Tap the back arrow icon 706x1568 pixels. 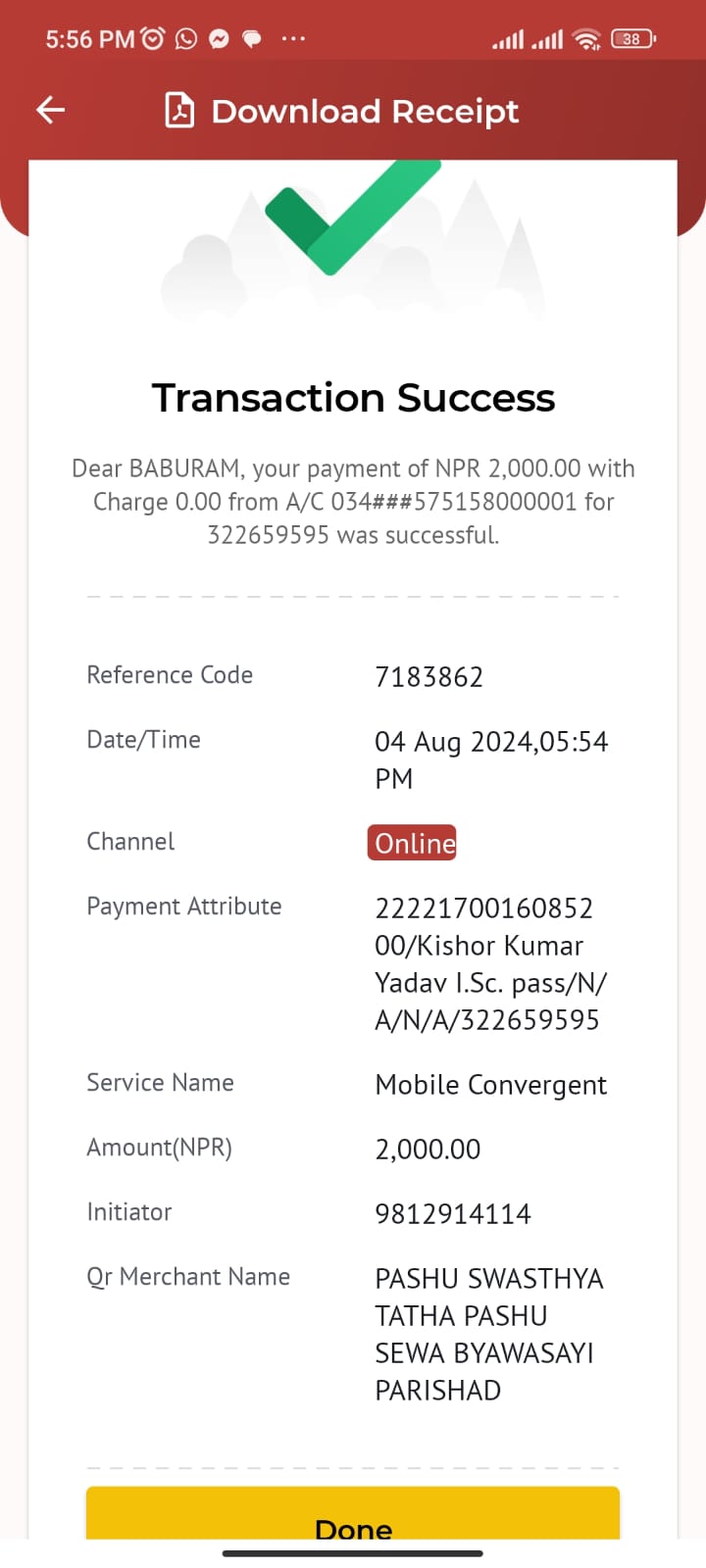tap(51, 110)
